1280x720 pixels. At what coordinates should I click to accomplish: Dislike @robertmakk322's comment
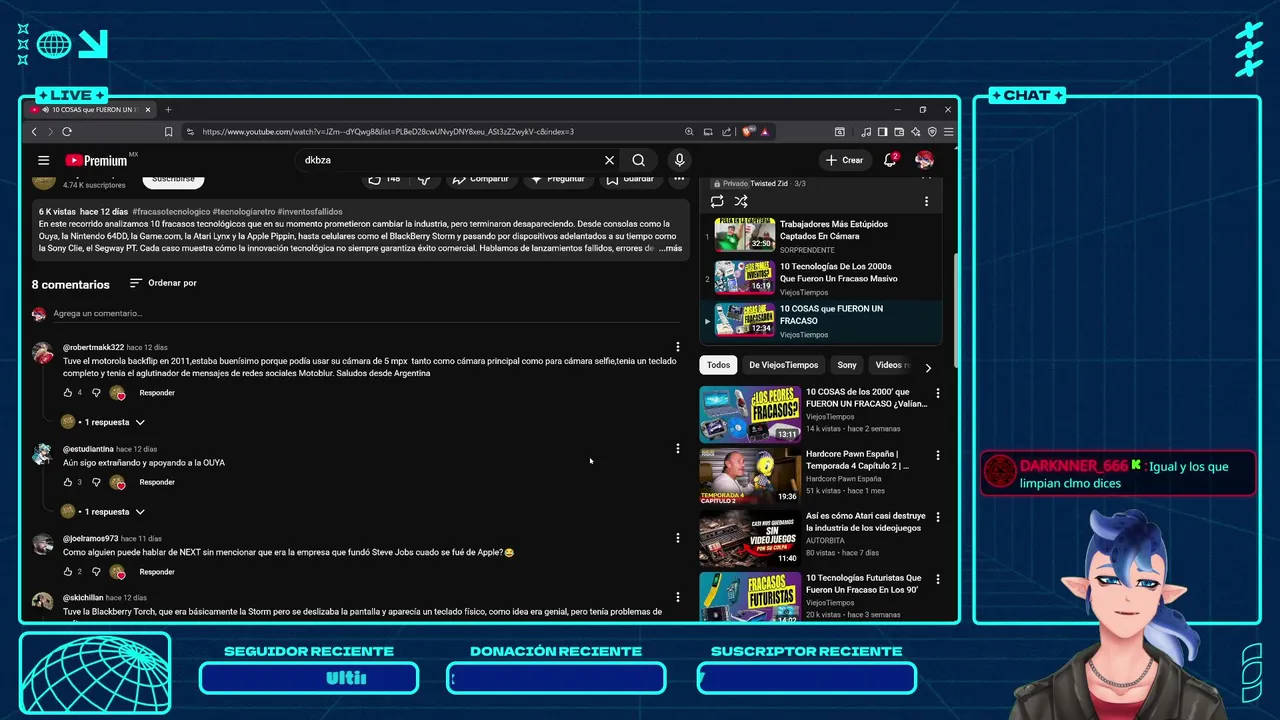(96, 393)
